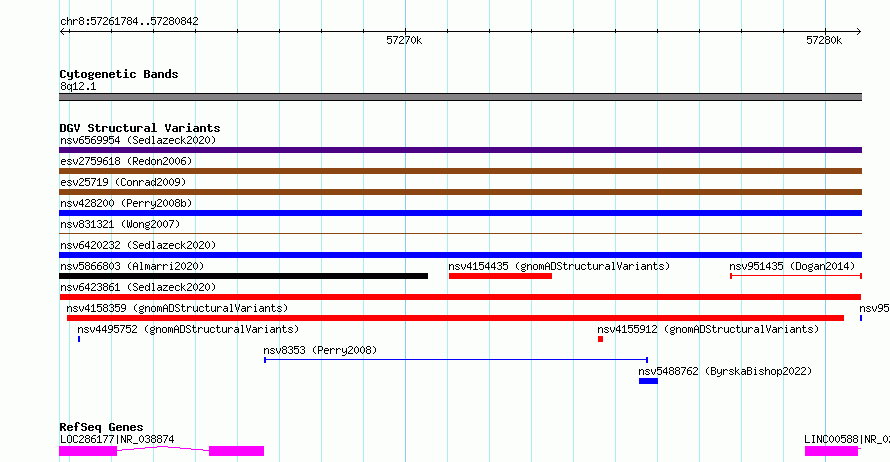Select the thin red nsv951435 span
The height and width of the screenshot is (462, 890).
796,276
